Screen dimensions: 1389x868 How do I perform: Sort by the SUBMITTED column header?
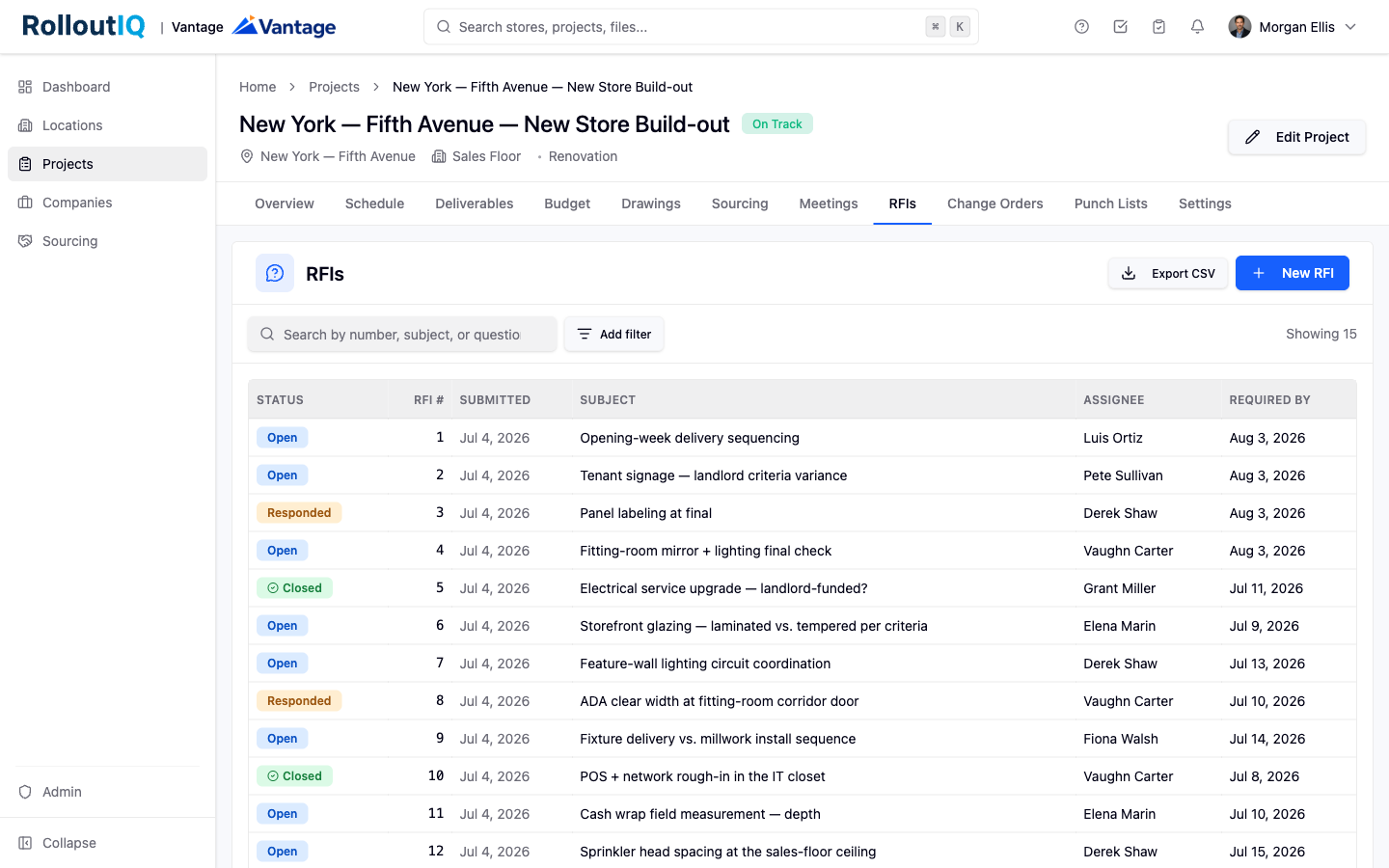(x=495, y=399)
